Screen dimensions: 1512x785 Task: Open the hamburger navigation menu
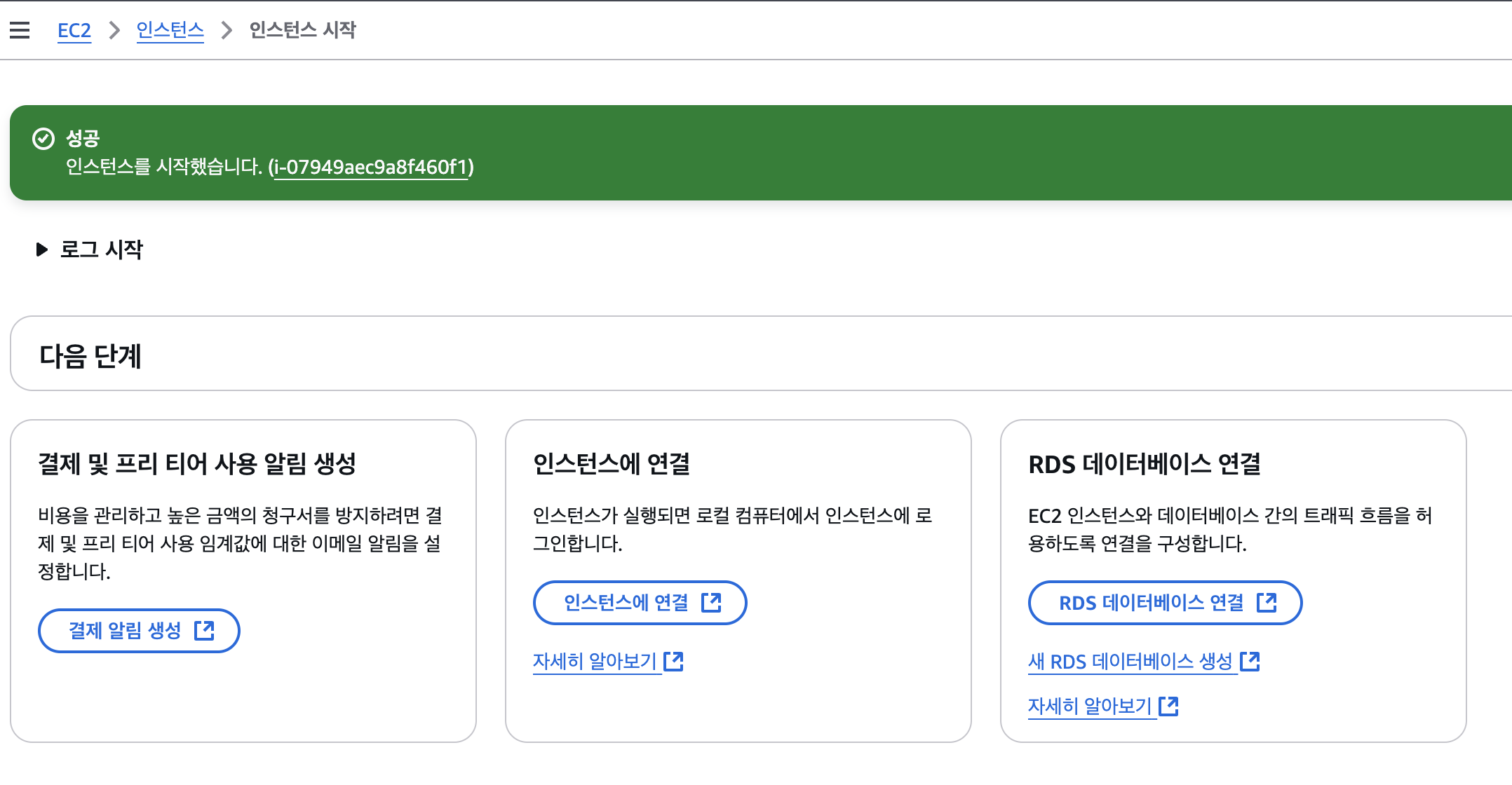coord(20,30)
